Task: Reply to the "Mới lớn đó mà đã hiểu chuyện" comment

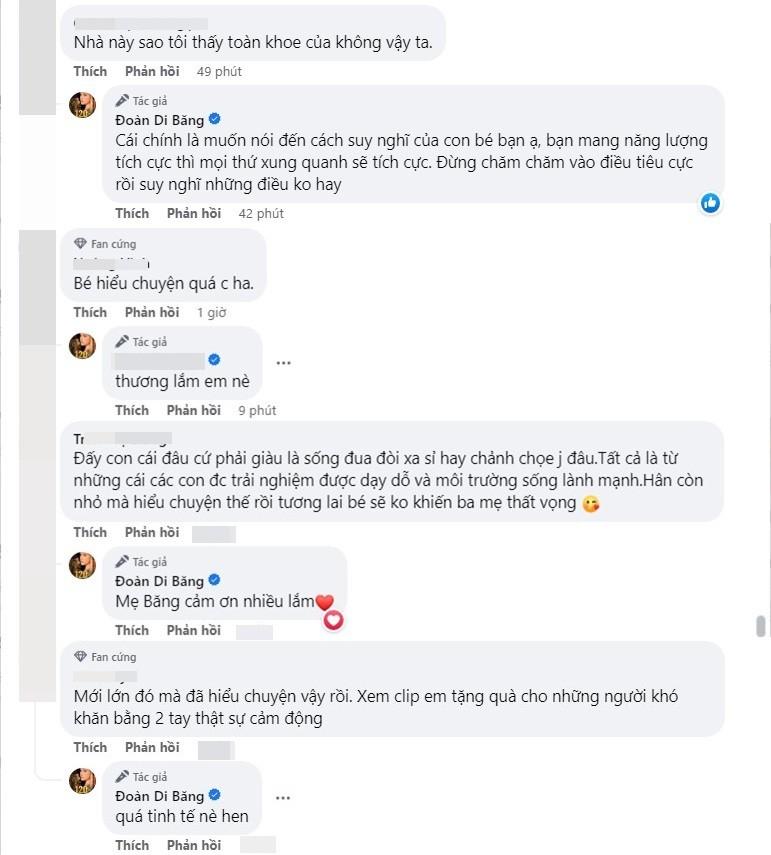Action: [x=152, y=747]
